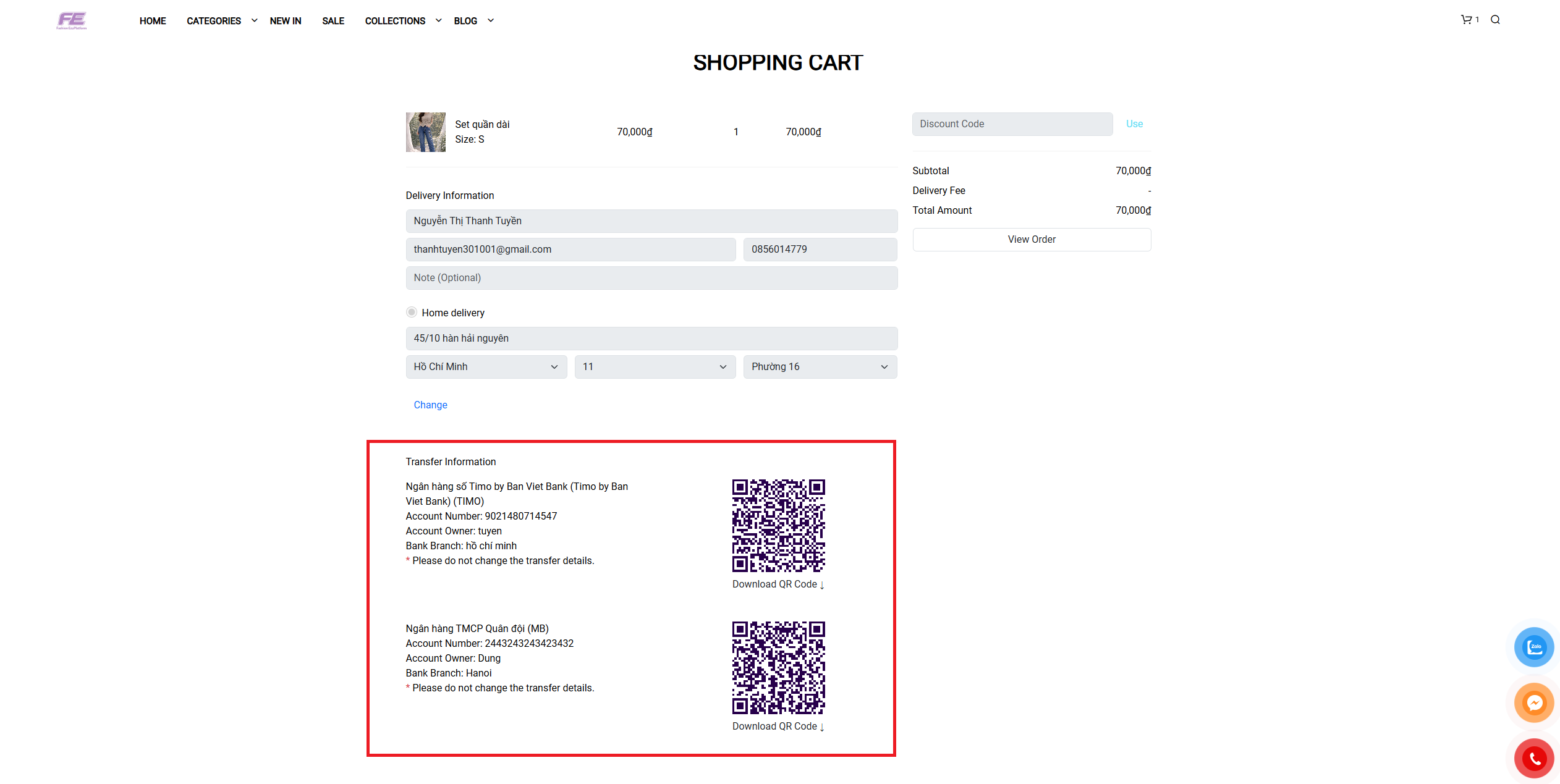The image size is (1560, 784).
Task: Download the Timo bank QR code
Action: [x=778, y=584]
